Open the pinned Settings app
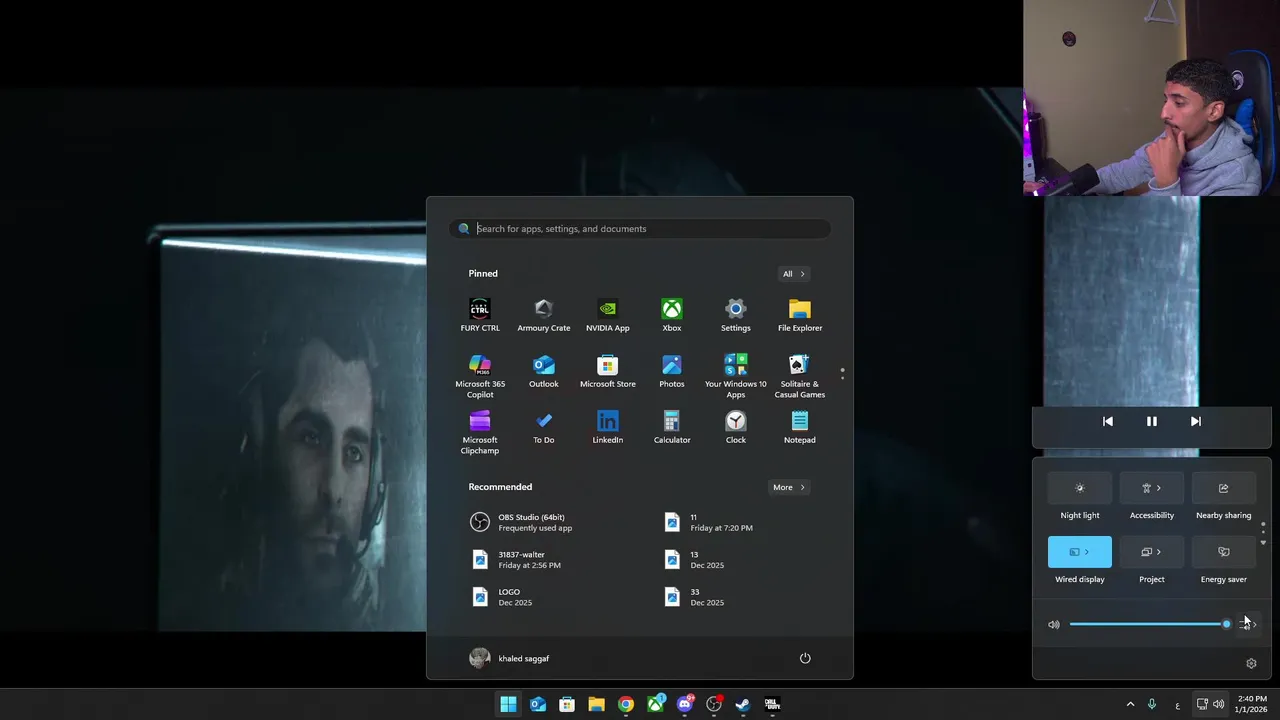Screen dimensions: 1280x720 coord(736,315)
